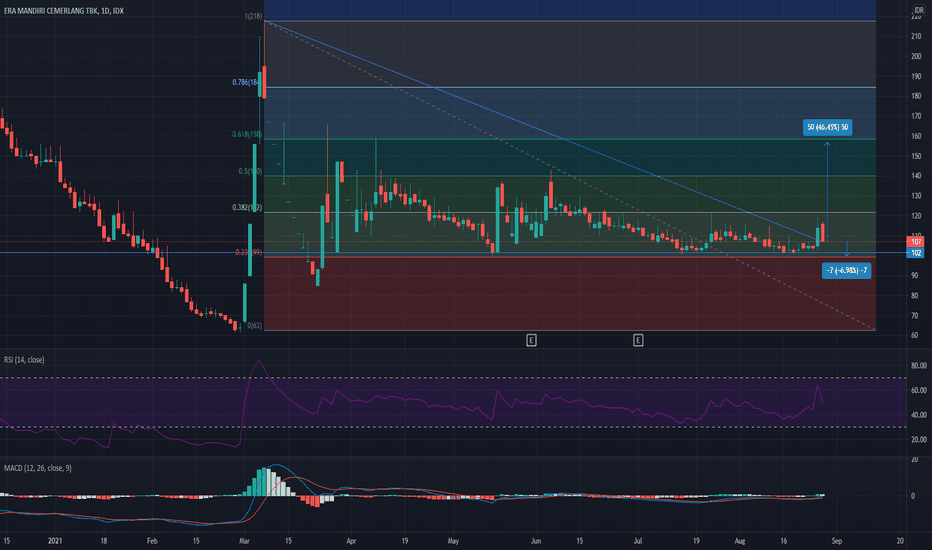Click the 0.5 Fibonacci level label
This screenshot has height=550, width=932.
[250, 171]
